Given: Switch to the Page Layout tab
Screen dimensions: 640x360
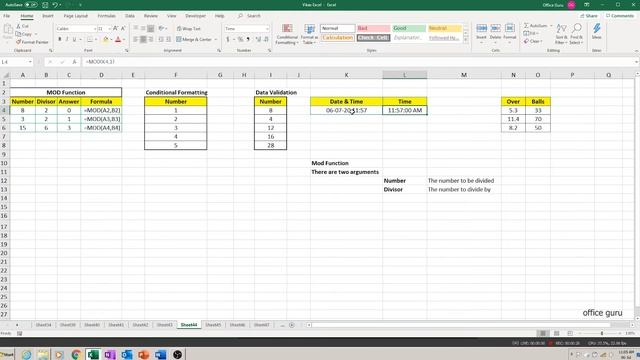Looking at the screenshot, I should point(76,16).
